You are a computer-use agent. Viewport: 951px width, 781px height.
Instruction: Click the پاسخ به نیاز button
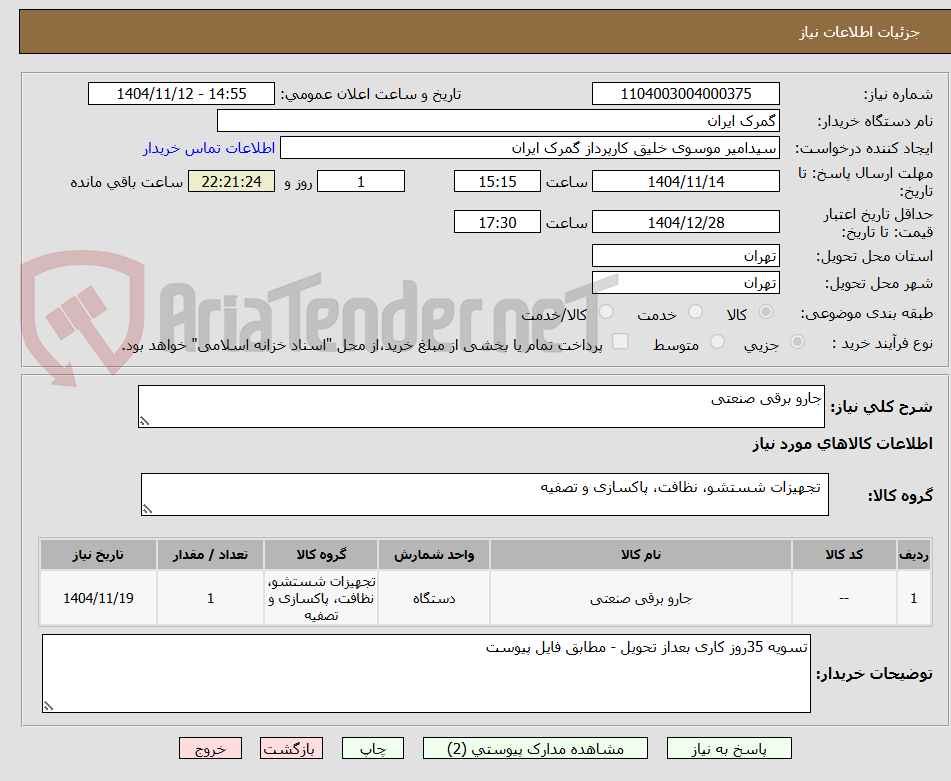729,748
